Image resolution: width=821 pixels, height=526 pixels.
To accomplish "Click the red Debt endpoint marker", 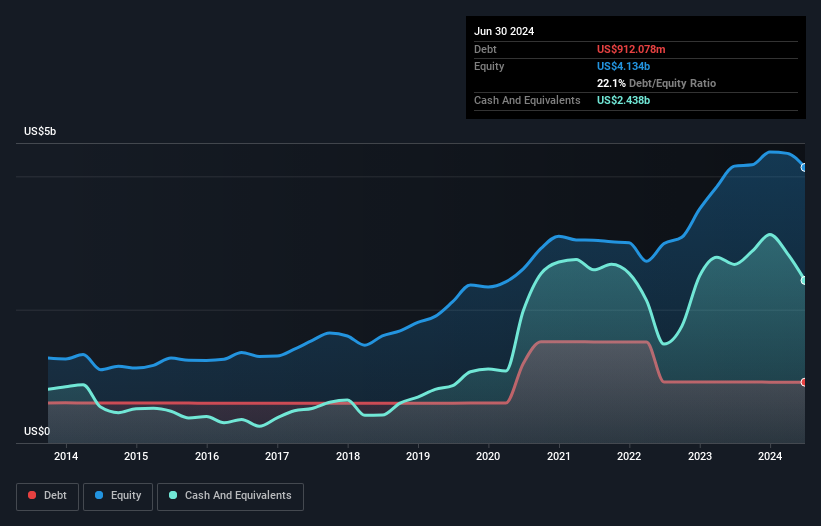I will coord(804,382).
